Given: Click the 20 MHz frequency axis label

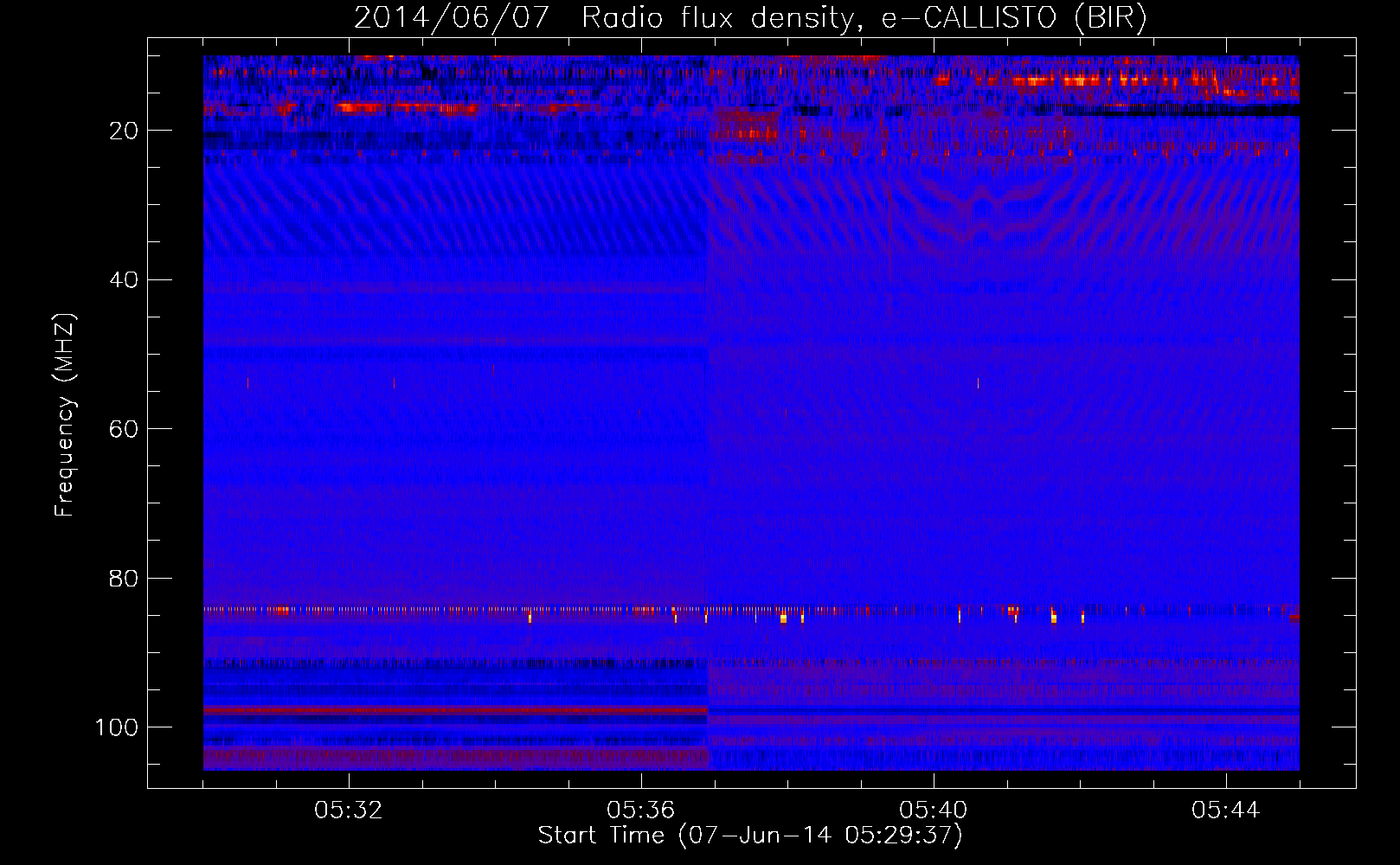Looking at the screenshot, I should click(x=124, y=131).
